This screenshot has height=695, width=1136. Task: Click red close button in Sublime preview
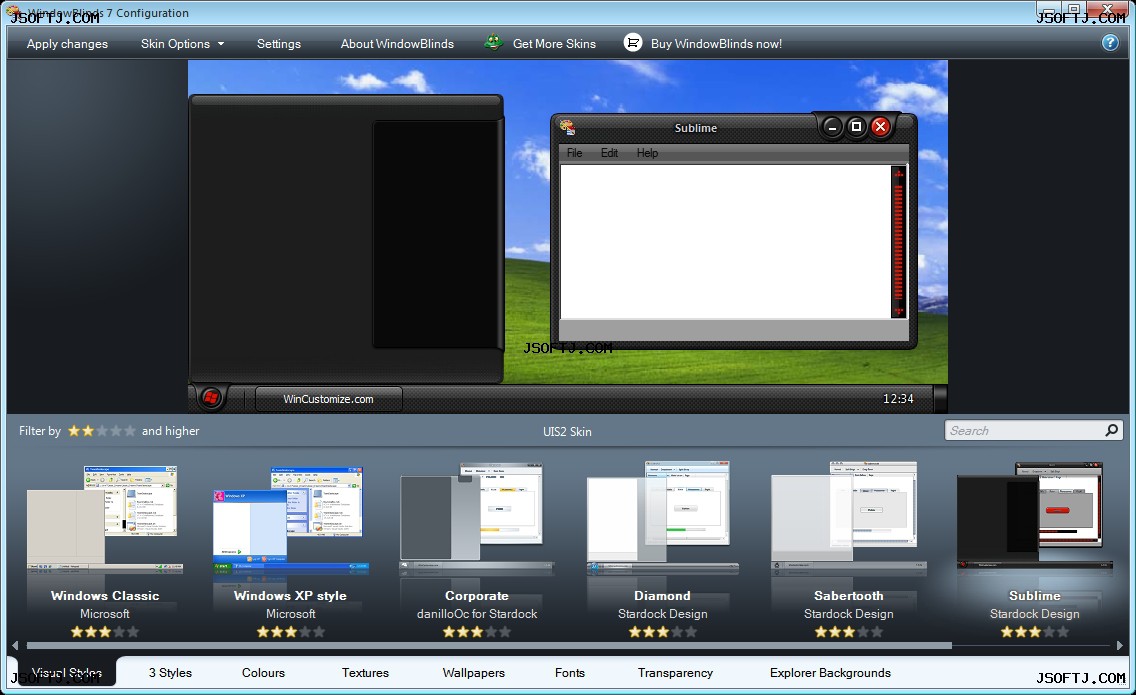[880, 127]
